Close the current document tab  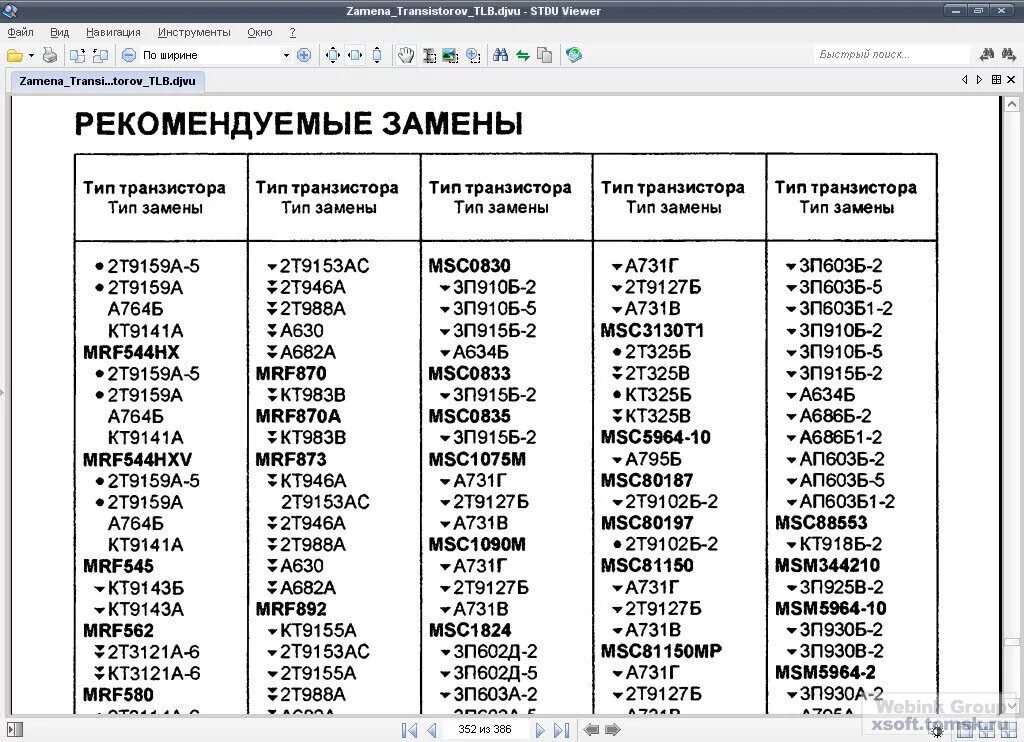[1011, 80]
